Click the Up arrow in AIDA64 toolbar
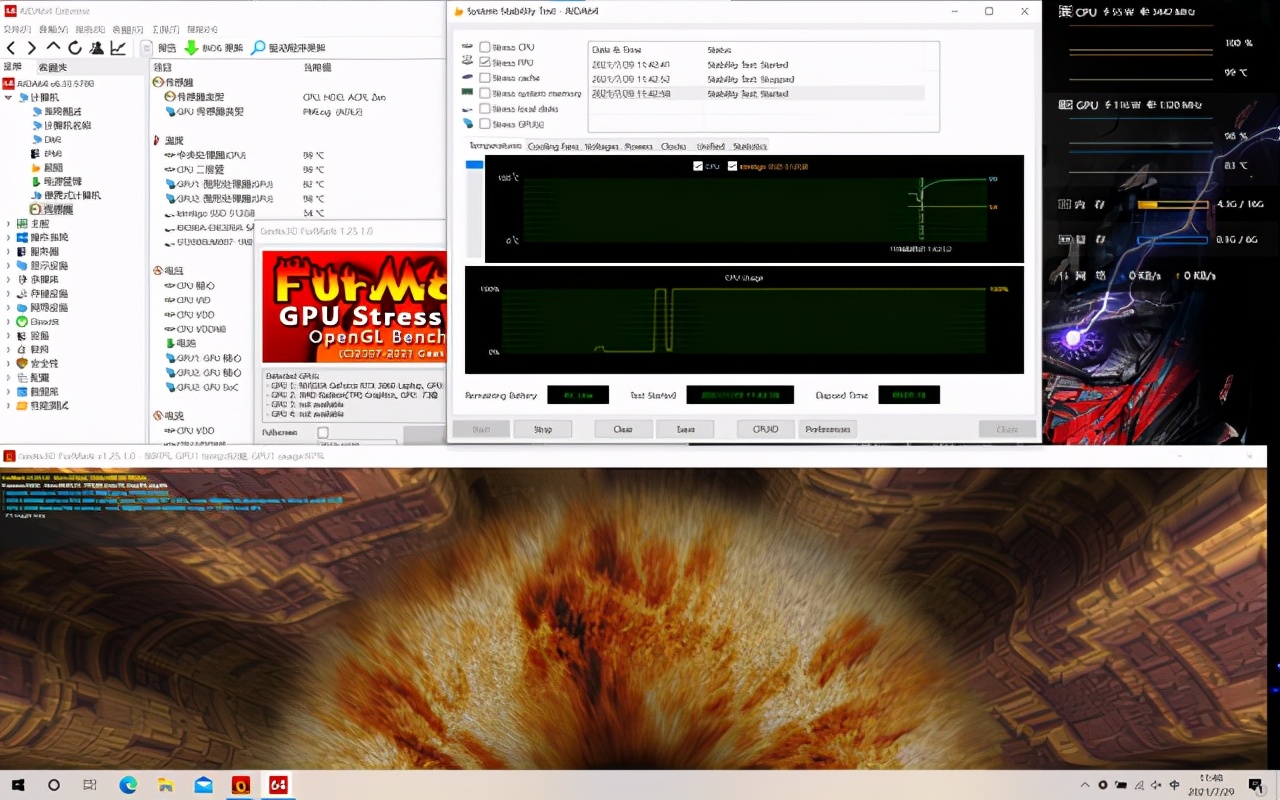This screenshot has height=800, width=1280. [53, 48]
